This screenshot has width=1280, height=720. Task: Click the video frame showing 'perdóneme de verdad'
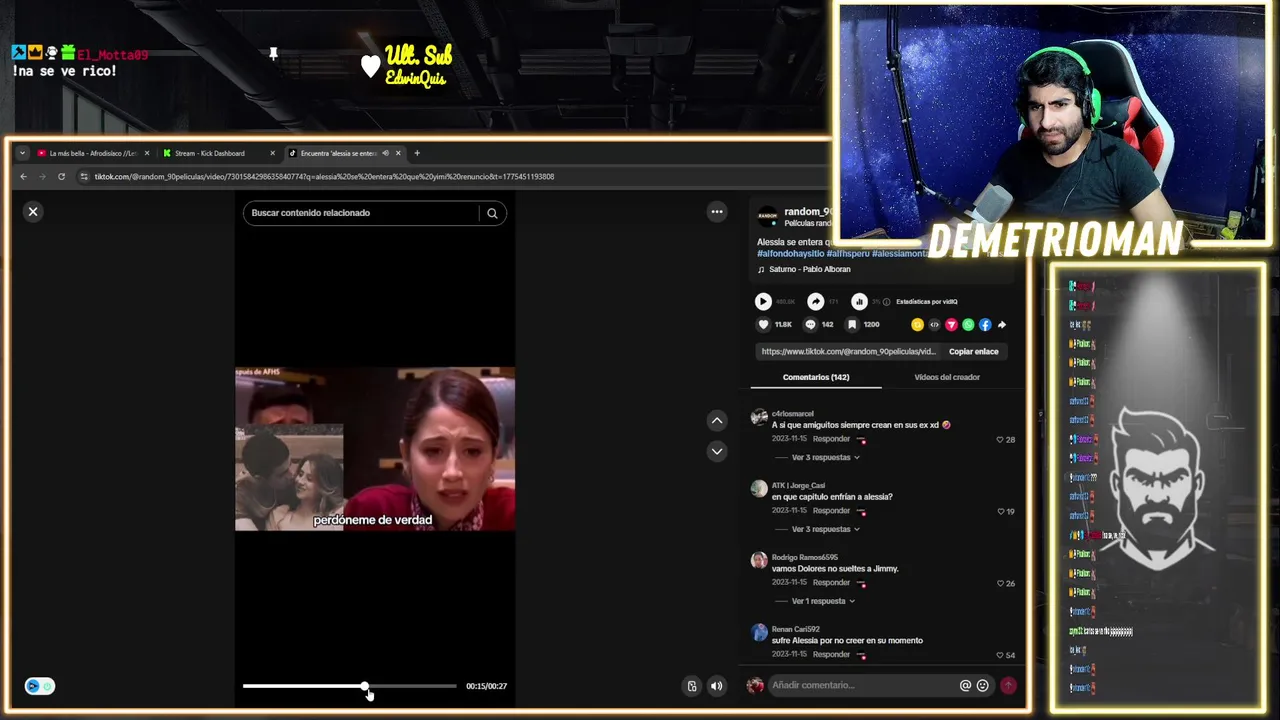click(375, 449)
